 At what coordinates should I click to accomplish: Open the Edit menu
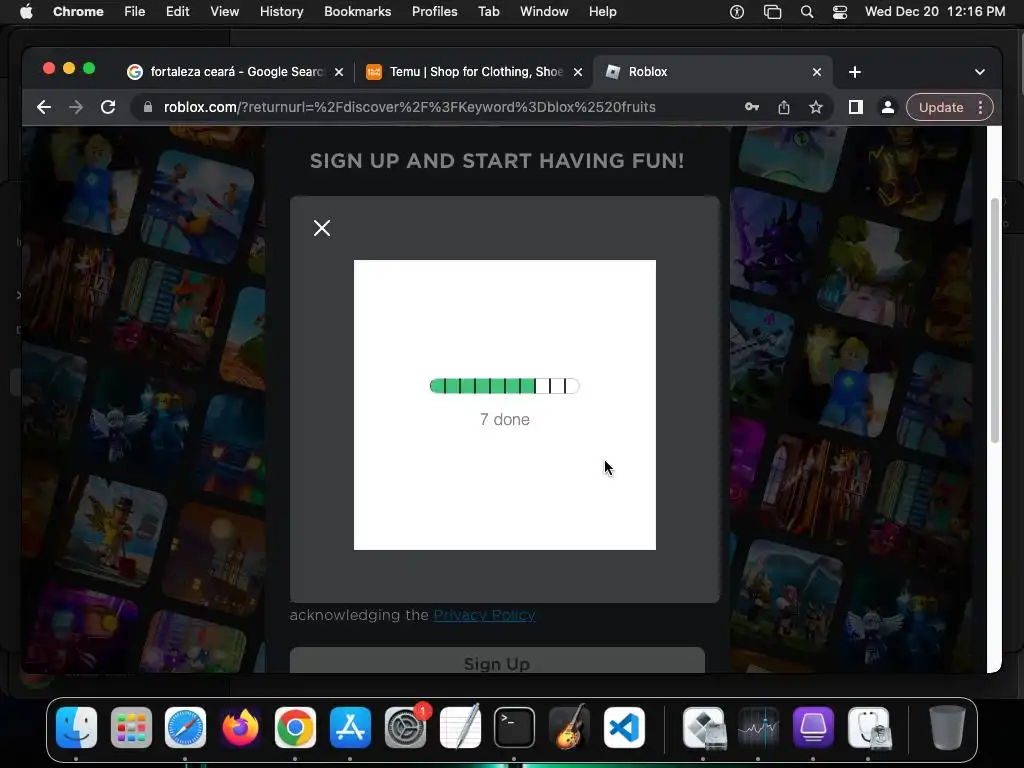click(x=177, y=12)
